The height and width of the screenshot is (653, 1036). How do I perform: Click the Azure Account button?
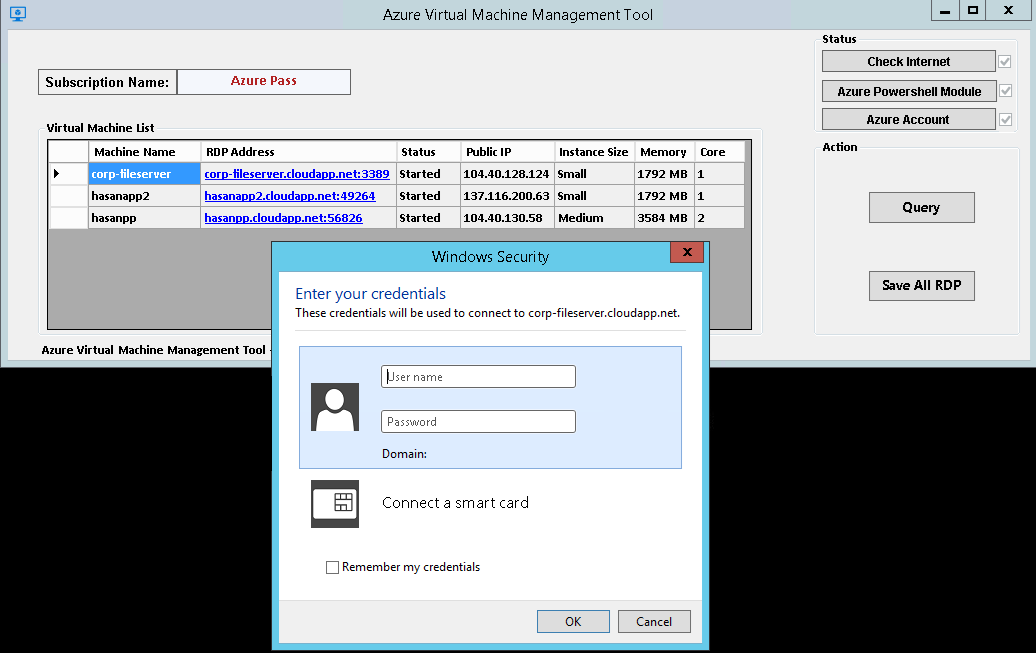908,120
